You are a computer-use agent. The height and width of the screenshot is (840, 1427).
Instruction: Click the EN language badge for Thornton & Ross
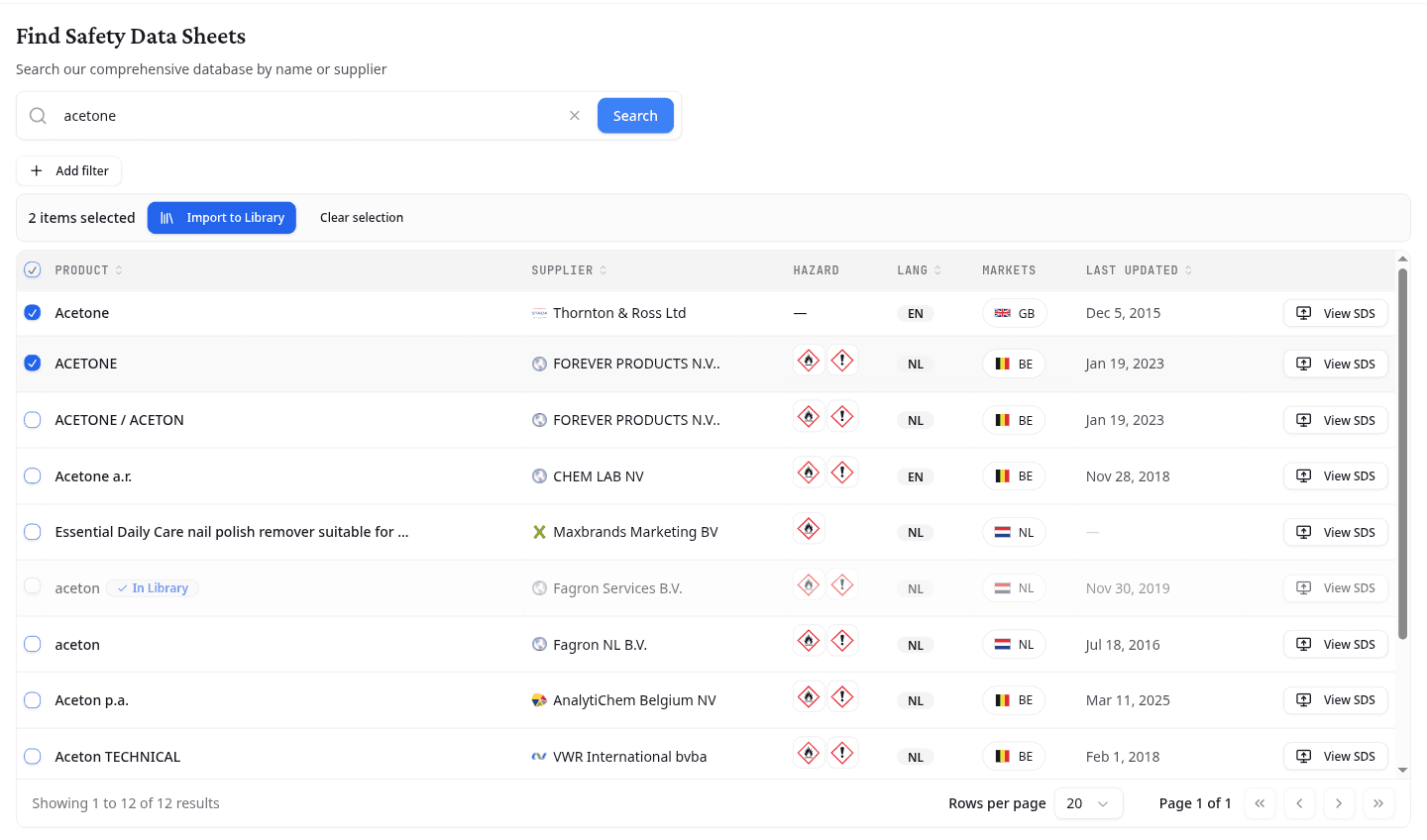[x=916, y=314]
